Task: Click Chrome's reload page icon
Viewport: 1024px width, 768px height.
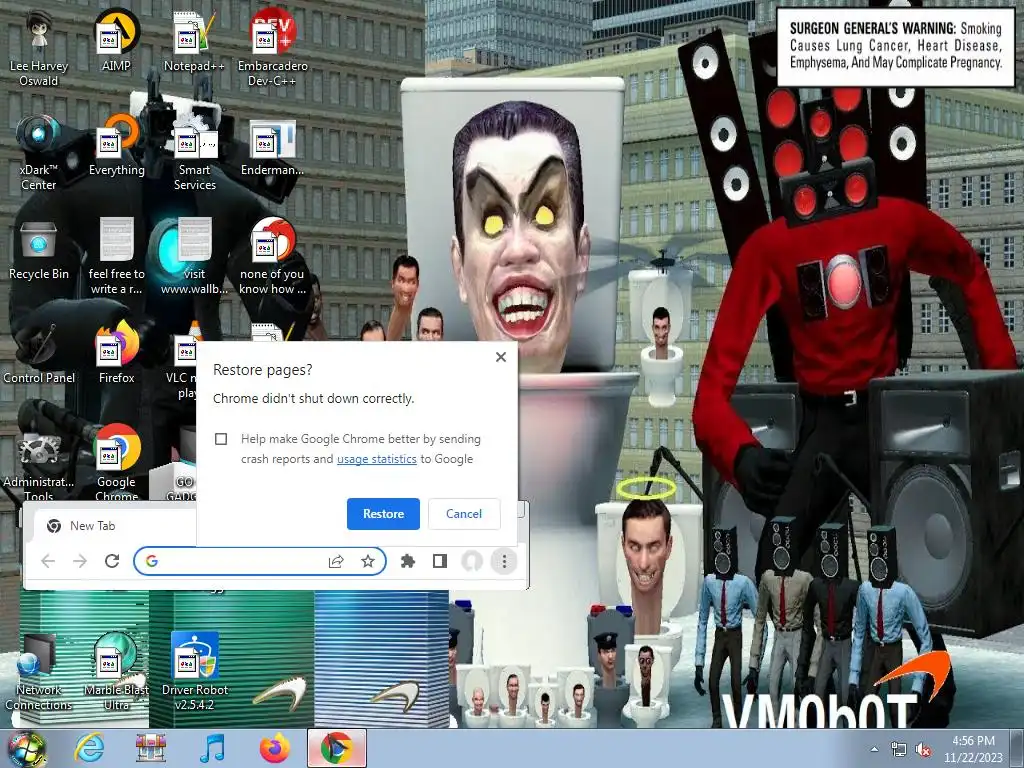Action: pos(112,561)
